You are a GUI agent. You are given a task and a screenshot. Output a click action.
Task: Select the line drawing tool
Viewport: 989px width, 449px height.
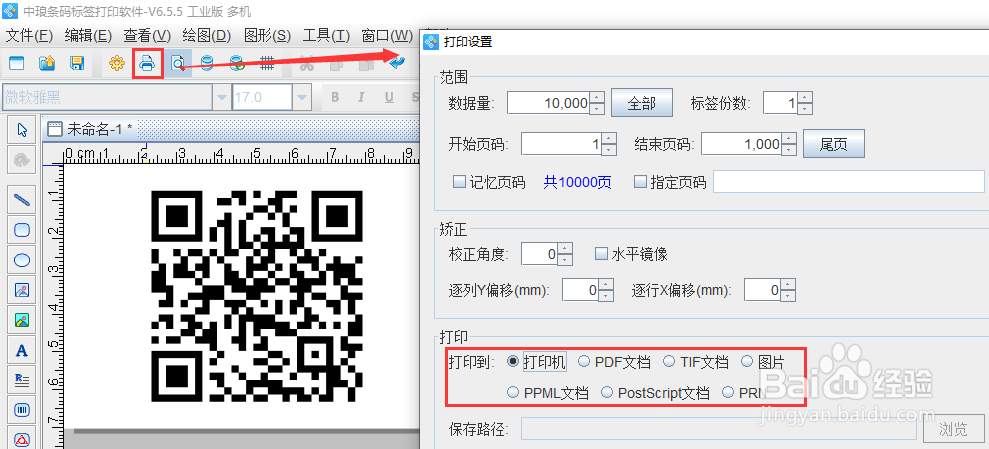(x=22, y=200)
